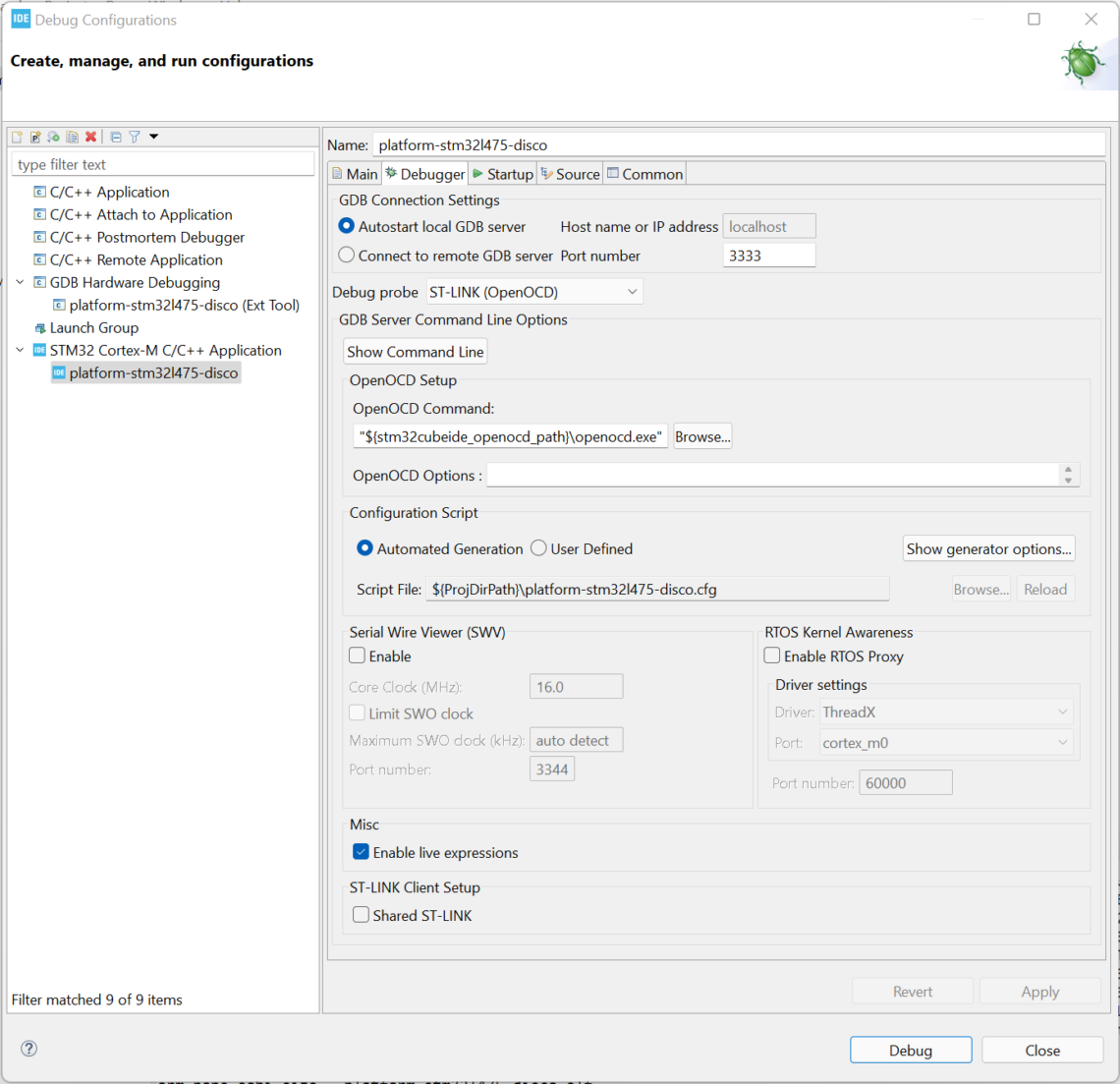1120x1084 pixels.
Task: Uncheck Enable live expressions
Action: pyautogui.click(x=361, y=852)
